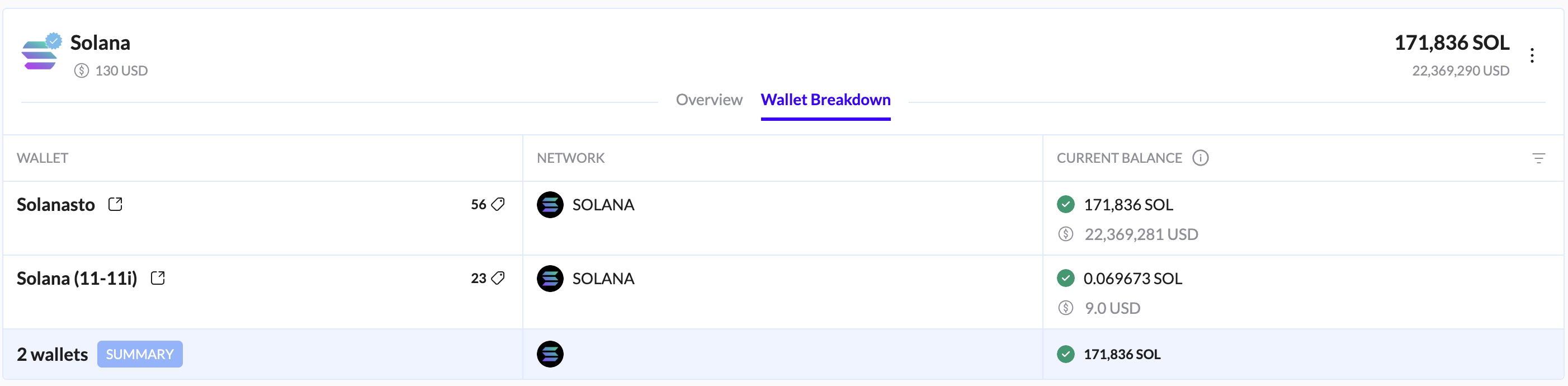This screenshot has width=1568, height=386.
Task: Click the tag icon beside 23
Action: (498, 278)
